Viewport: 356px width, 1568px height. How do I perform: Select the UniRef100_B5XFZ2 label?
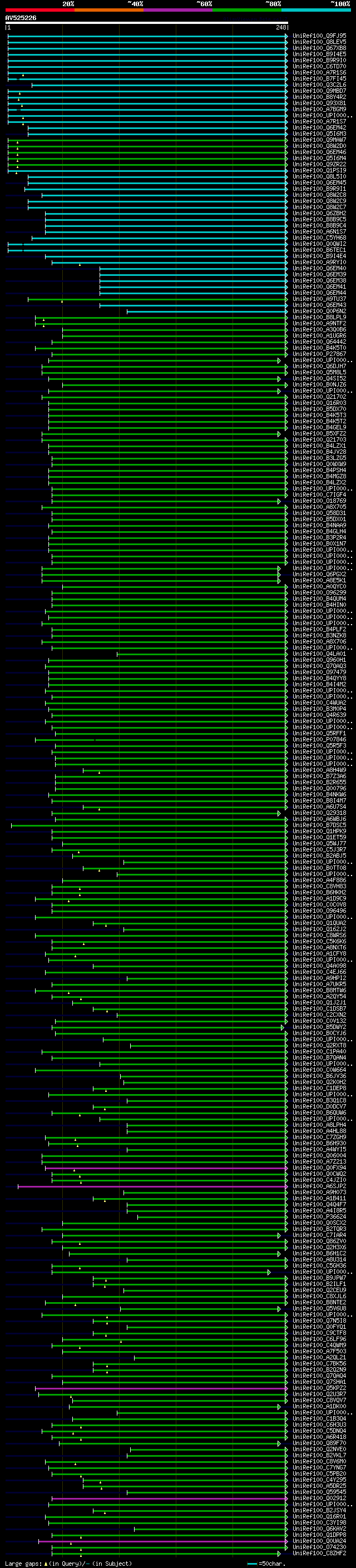[x=319, y=434]
